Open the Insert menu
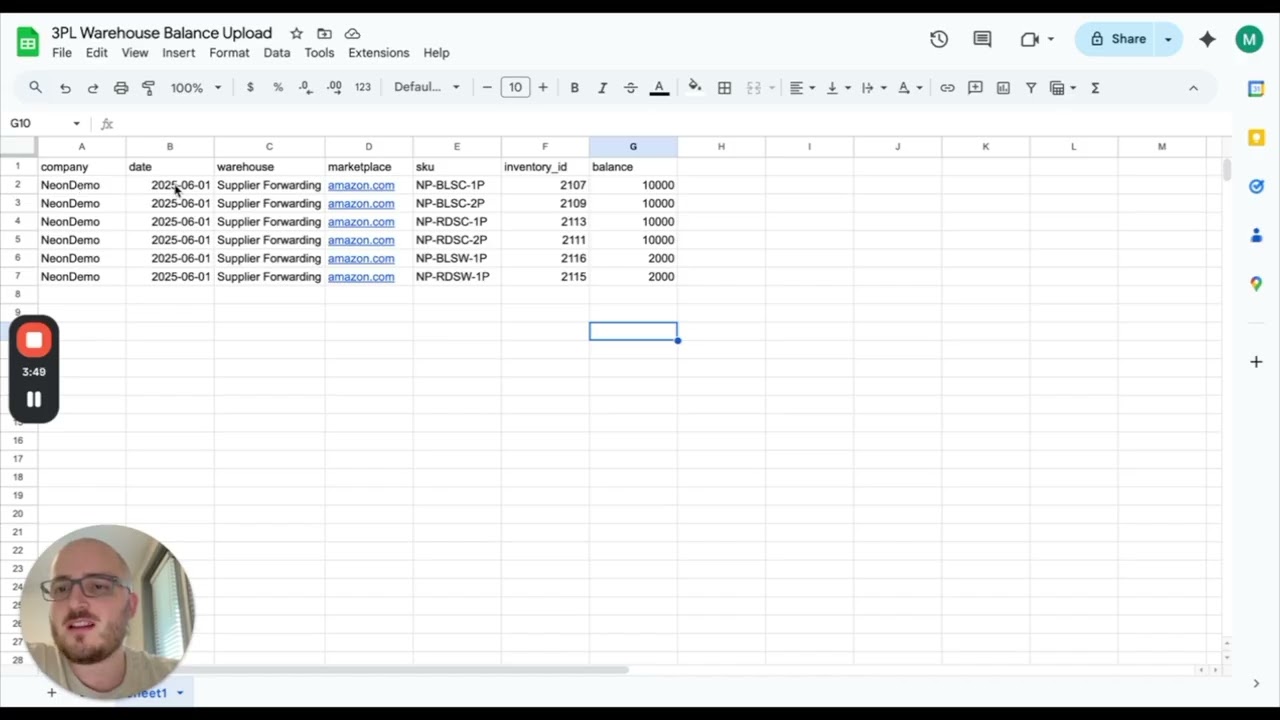 179,53
